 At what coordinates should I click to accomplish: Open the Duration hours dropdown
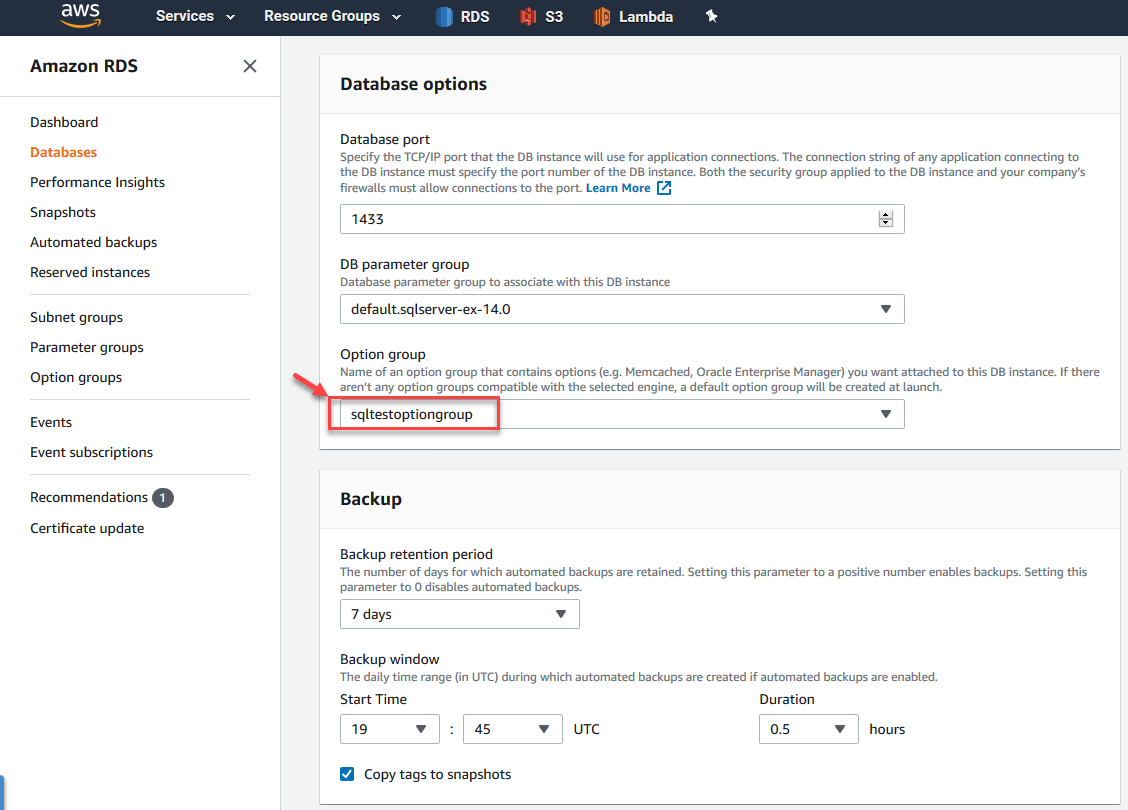809,729
